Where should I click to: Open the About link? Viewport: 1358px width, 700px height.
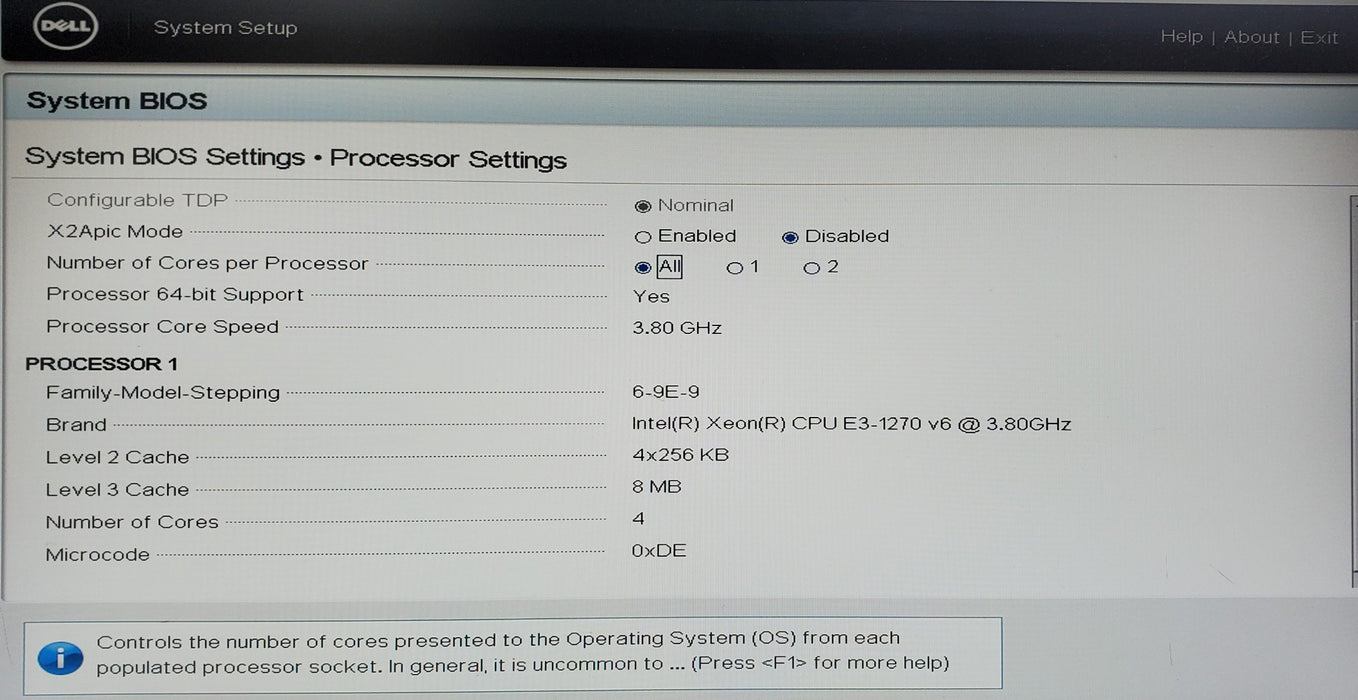click(1251, 37)
